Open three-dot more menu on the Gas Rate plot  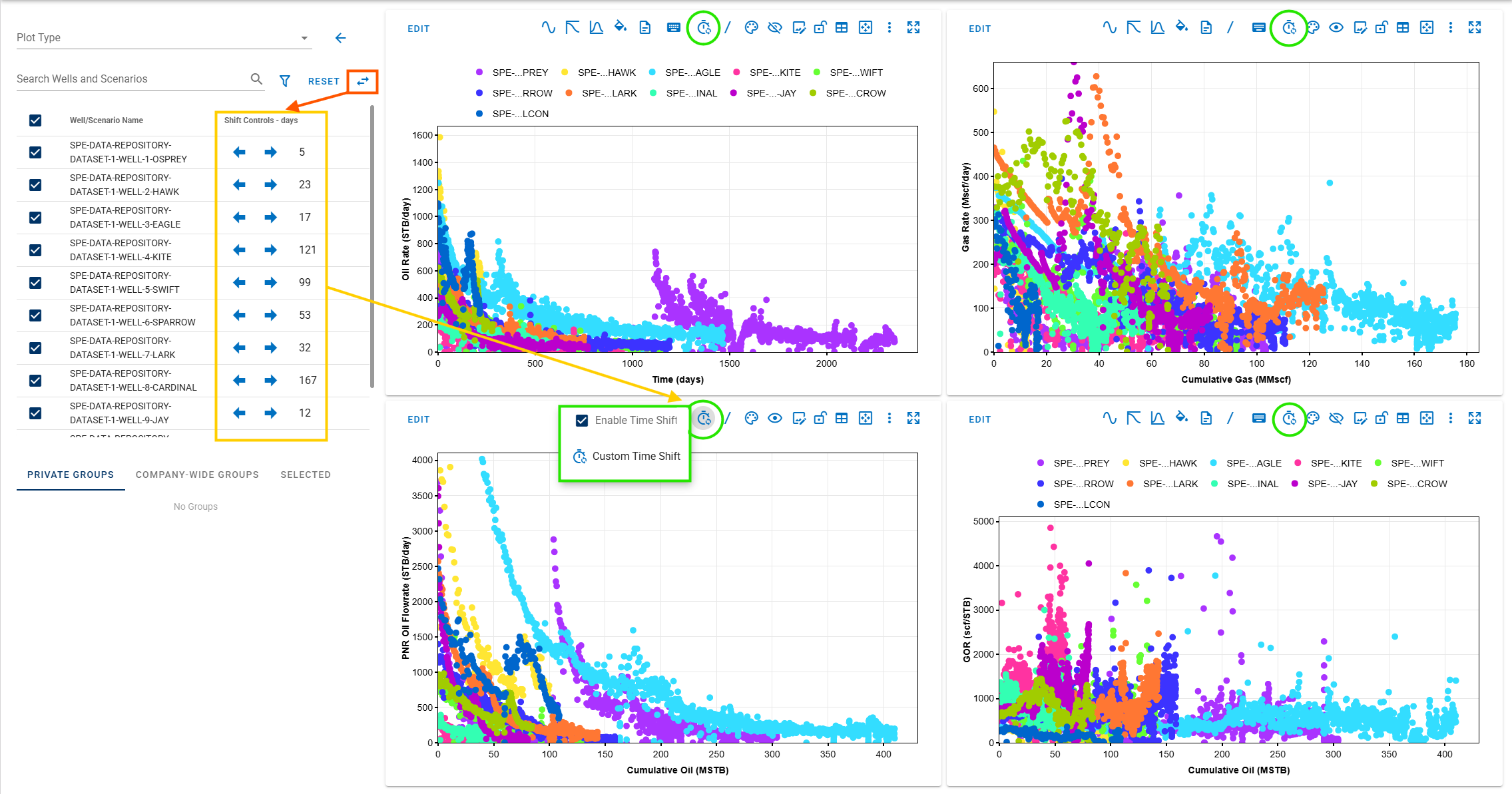[x=1451, y=28]
